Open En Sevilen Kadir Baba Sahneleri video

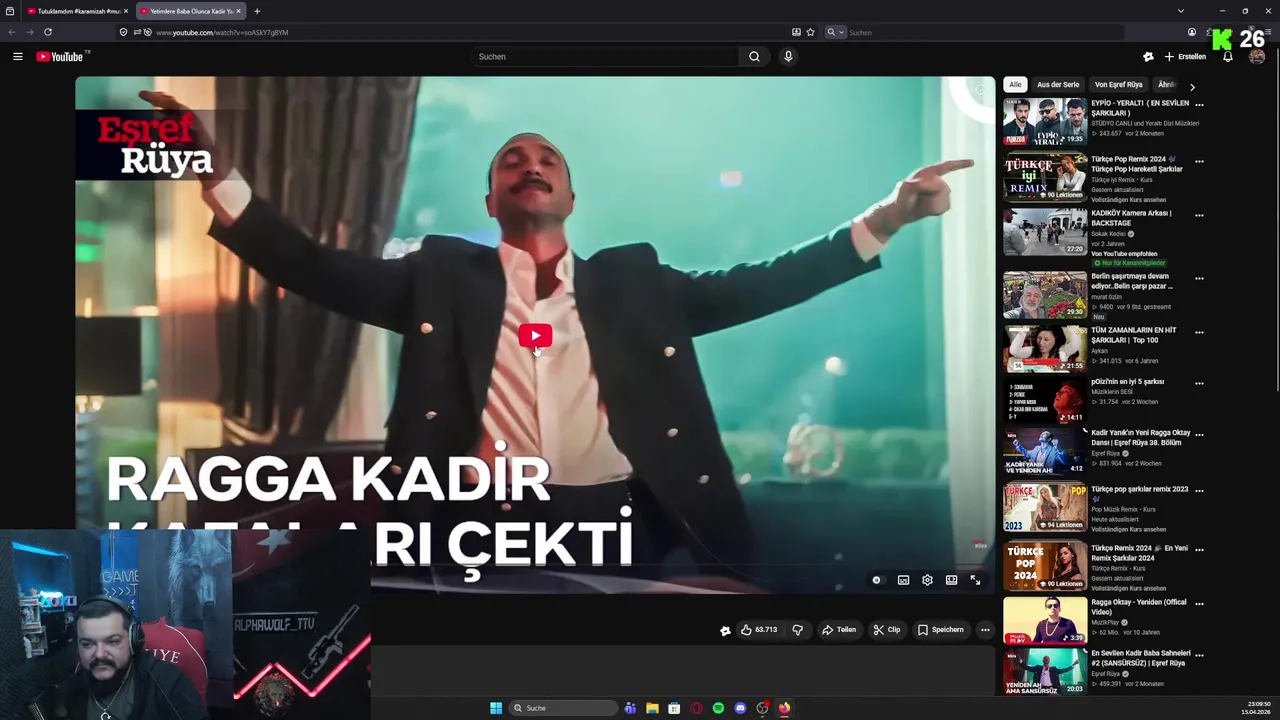(1045, 671)
